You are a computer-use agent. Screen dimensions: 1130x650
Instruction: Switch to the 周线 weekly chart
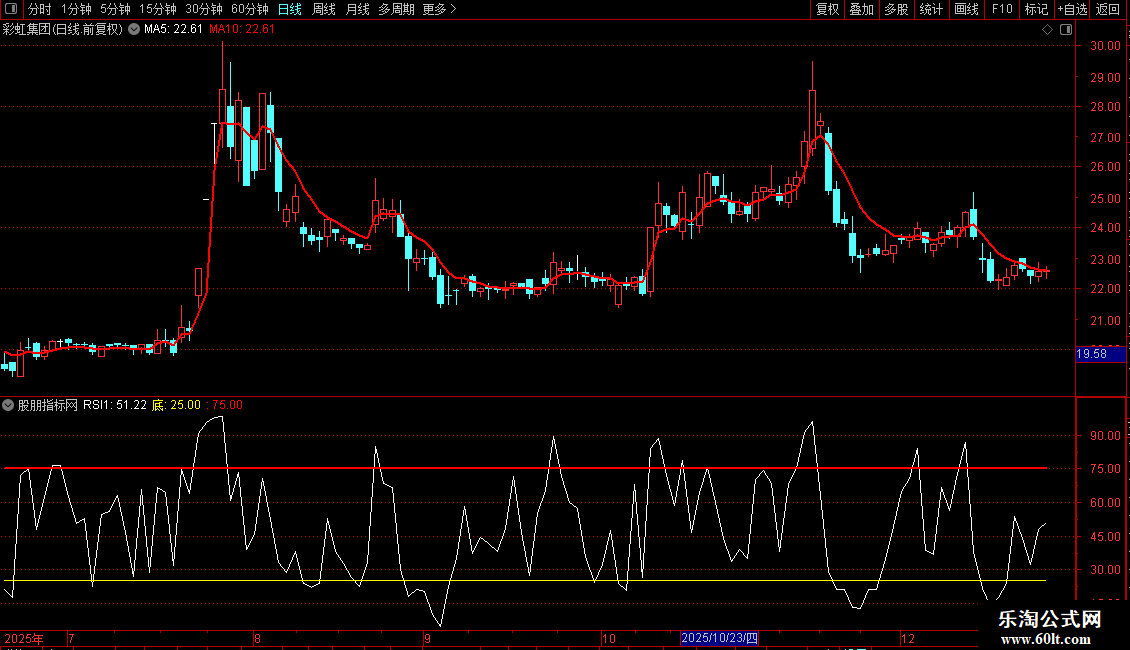point(324,9)
